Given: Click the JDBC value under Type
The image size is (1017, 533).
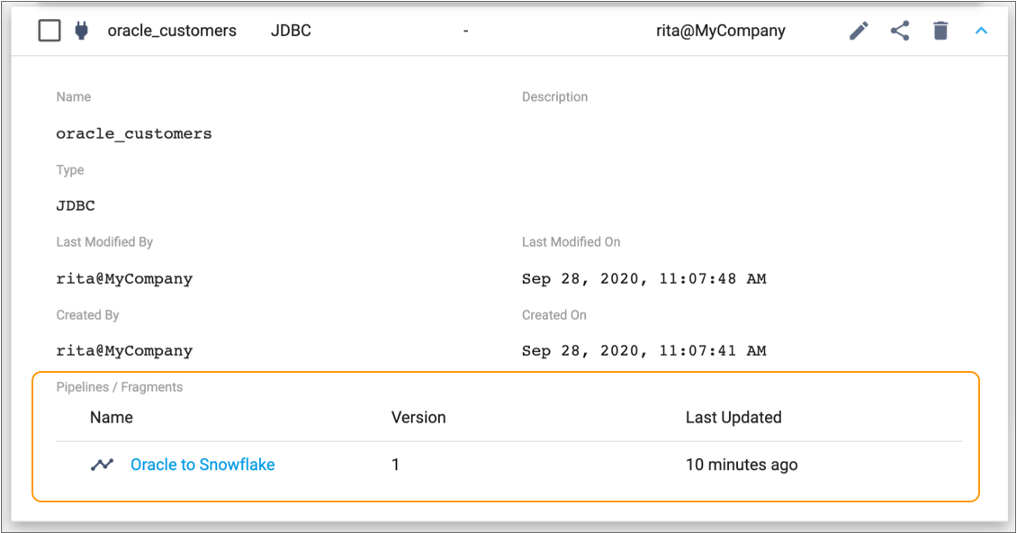Looking at the screenshot, I should 75,206.
